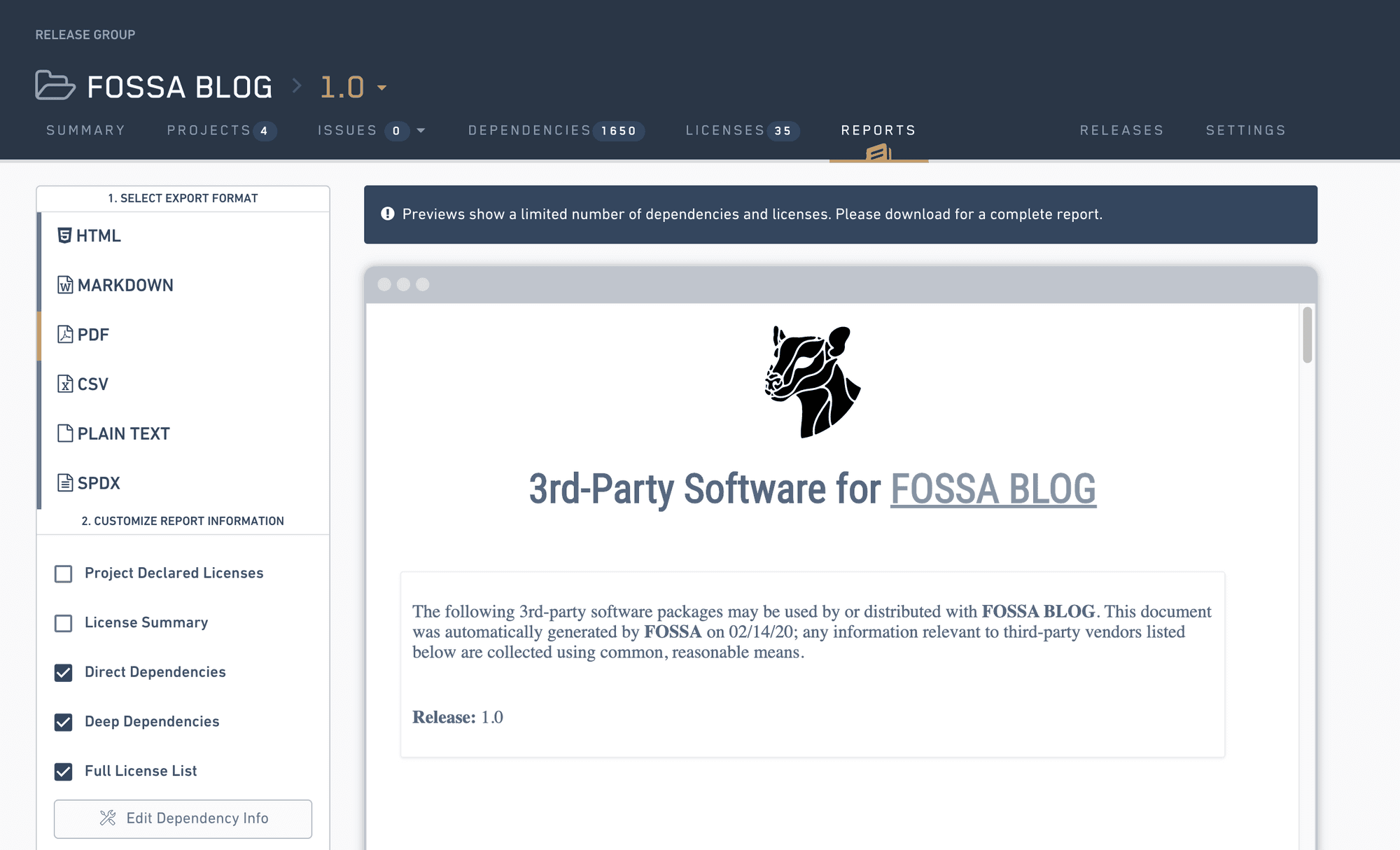
Task: Enable Project Declared Licenses checkbox
Action: click(x=64, y=573)
